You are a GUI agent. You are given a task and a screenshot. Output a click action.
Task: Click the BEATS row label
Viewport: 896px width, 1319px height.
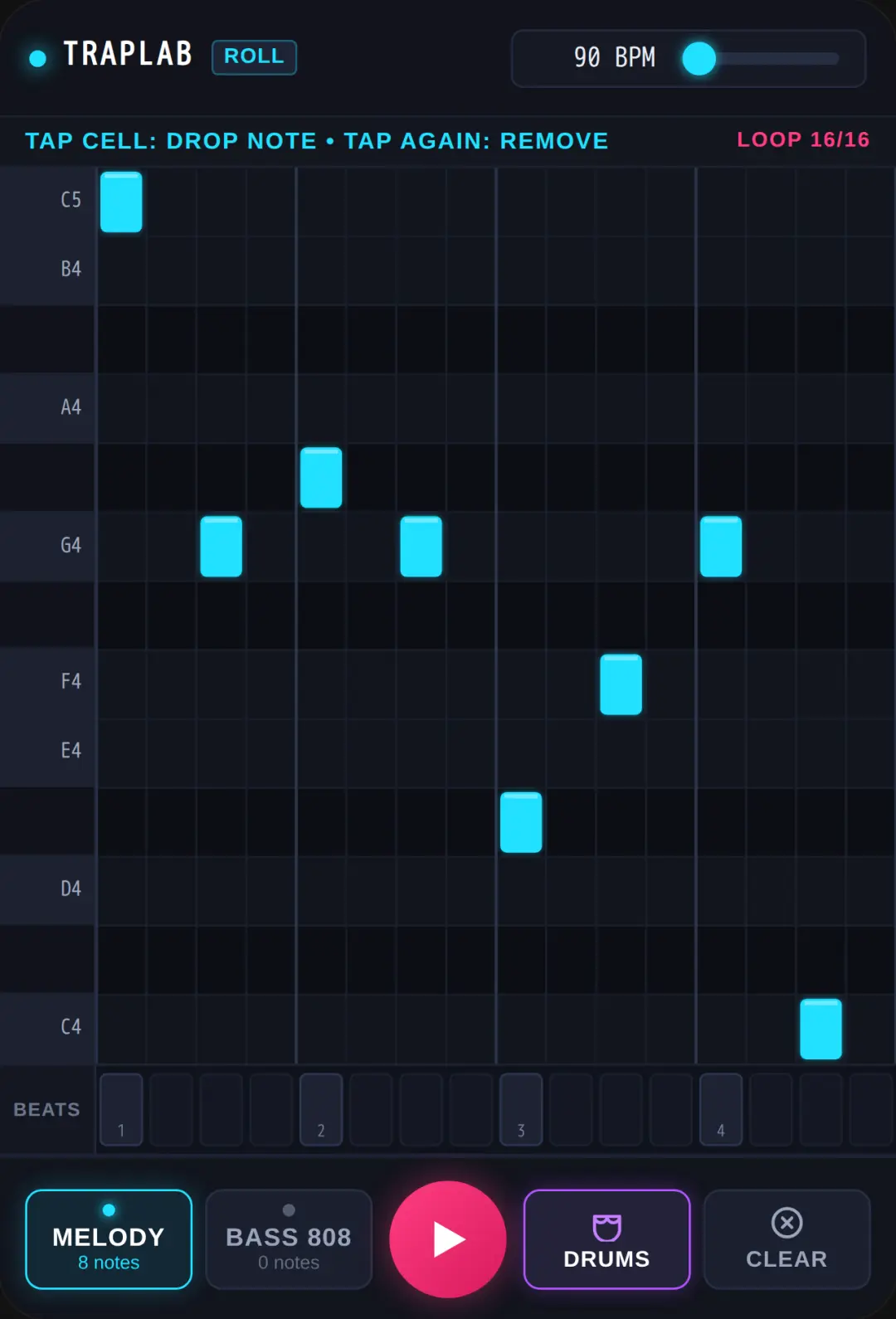(47, 1110)
